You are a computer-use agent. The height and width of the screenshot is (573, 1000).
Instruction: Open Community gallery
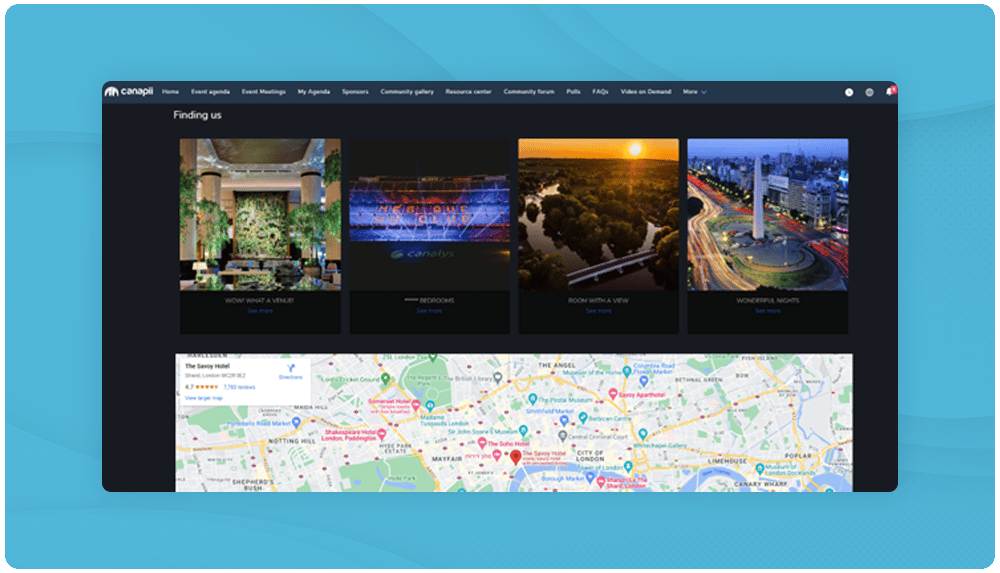(407, 92)
